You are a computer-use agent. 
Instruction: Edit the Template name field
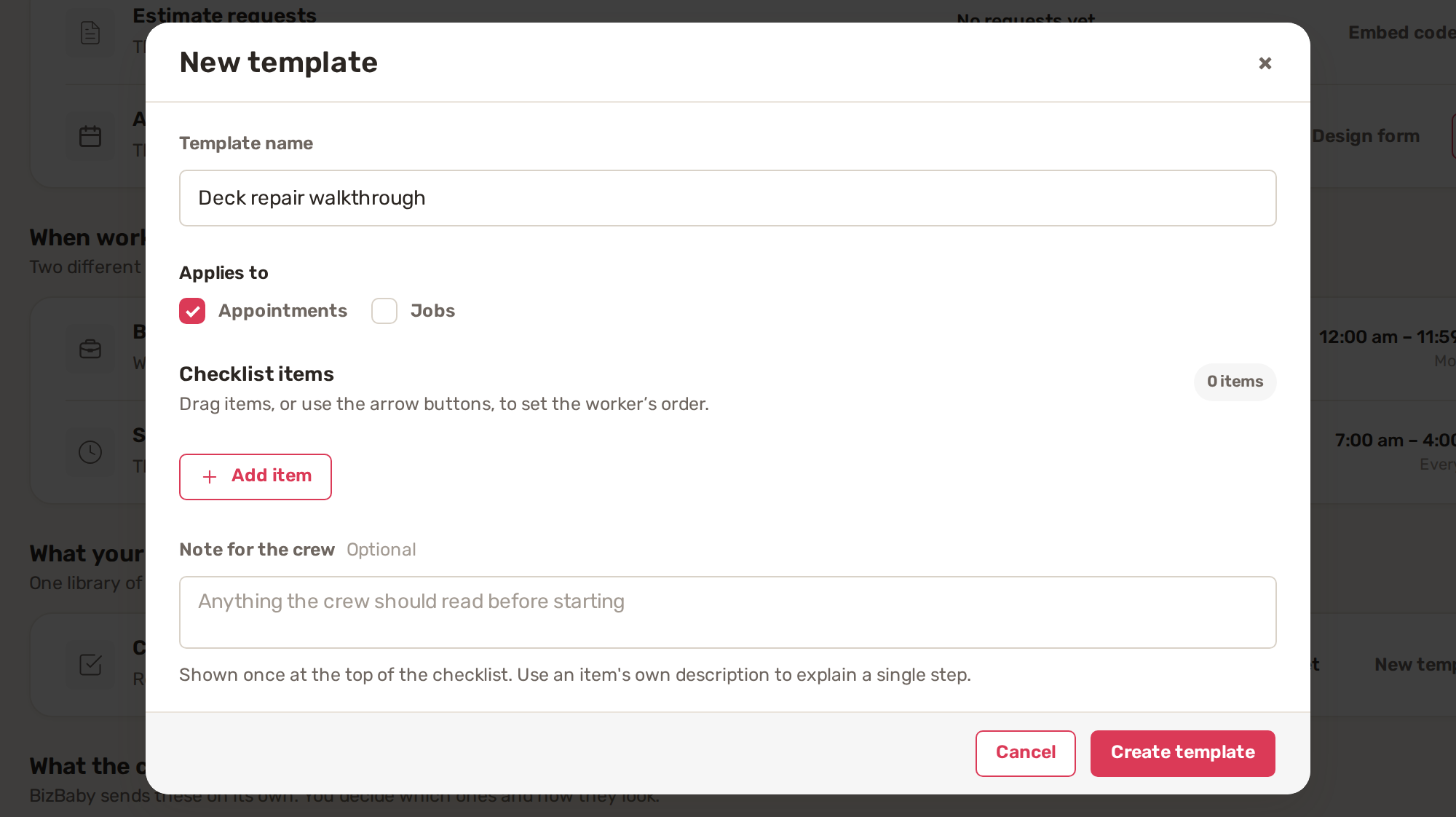[x=727, y=198]
